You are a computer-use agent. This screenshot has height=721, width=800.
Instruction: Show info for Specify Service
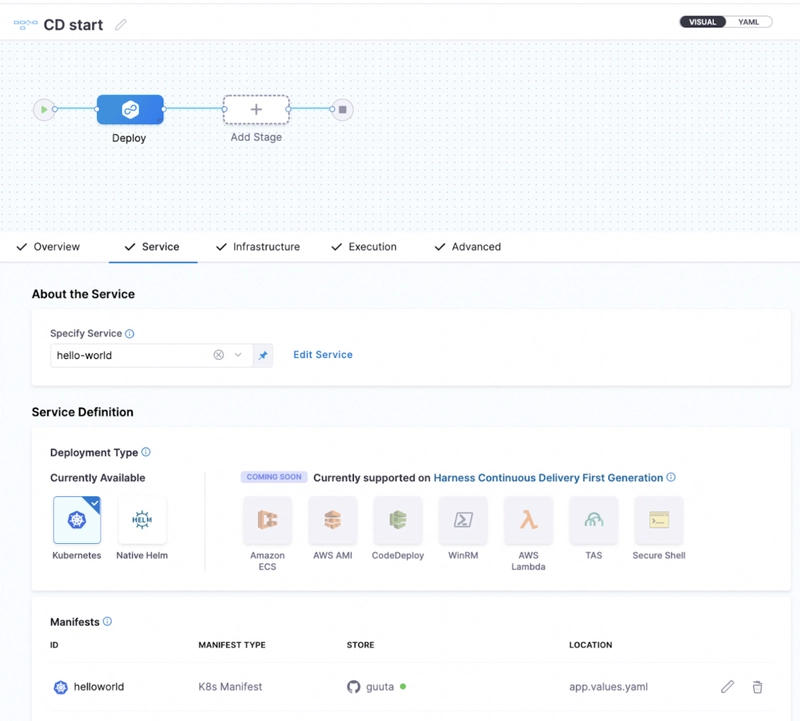pyautogui.click(x=130, y=334)
